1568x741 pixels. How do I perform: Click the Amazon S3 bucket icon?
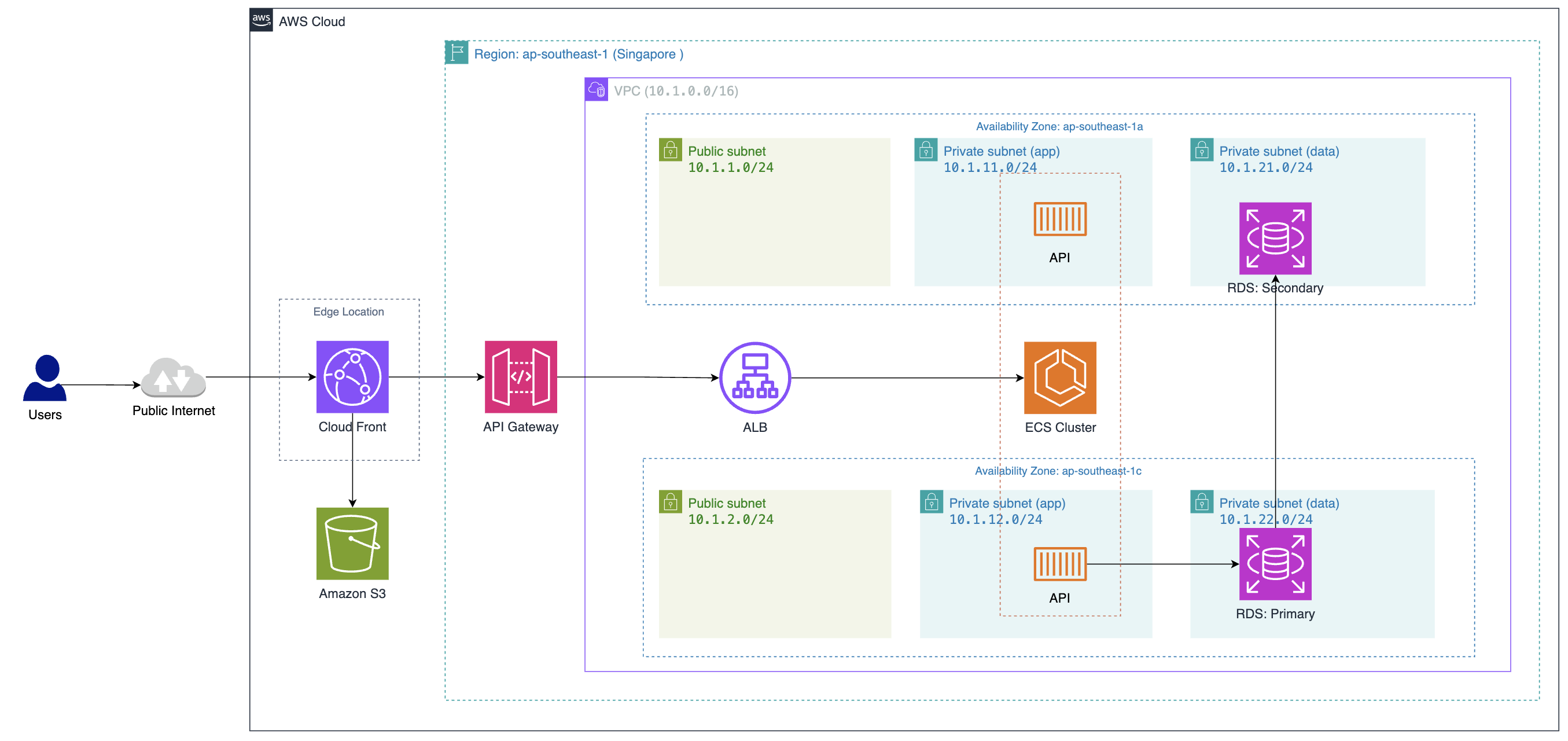coord(352,543)
